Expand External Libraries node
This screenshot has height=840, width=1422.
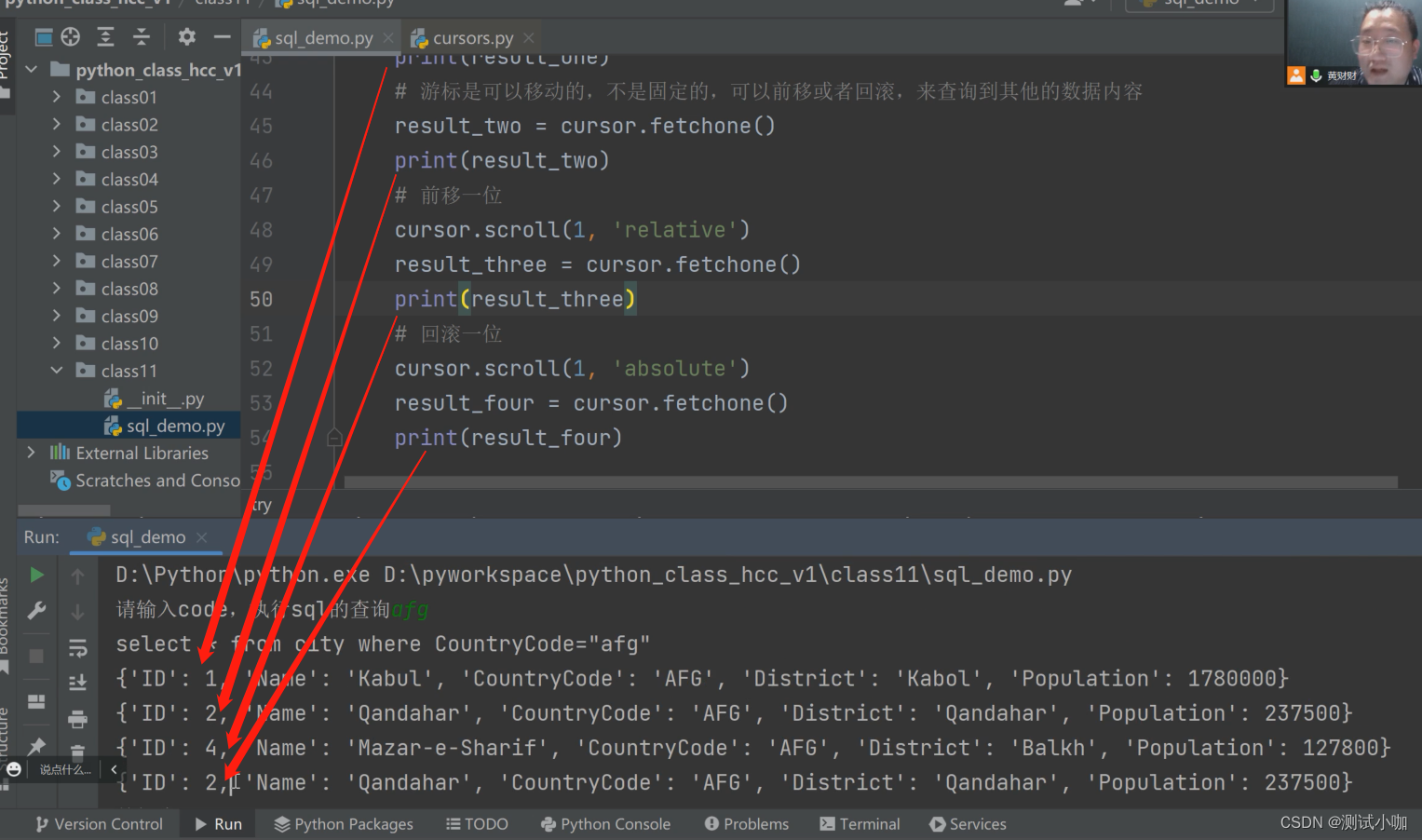click(32, 453)
